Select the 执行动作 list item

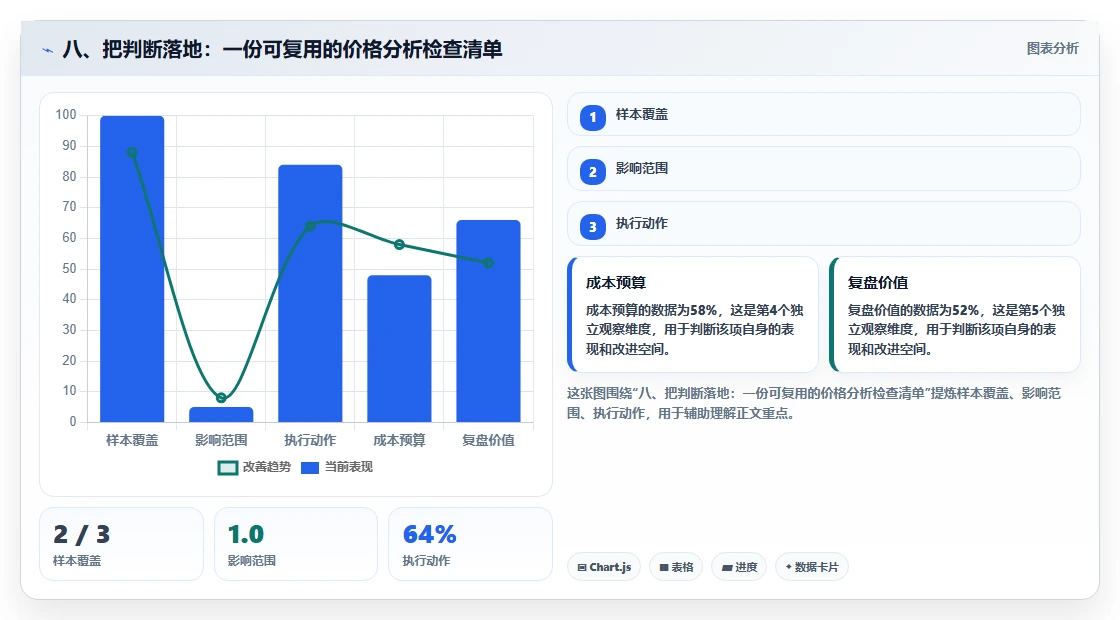[x=823, y=224]
